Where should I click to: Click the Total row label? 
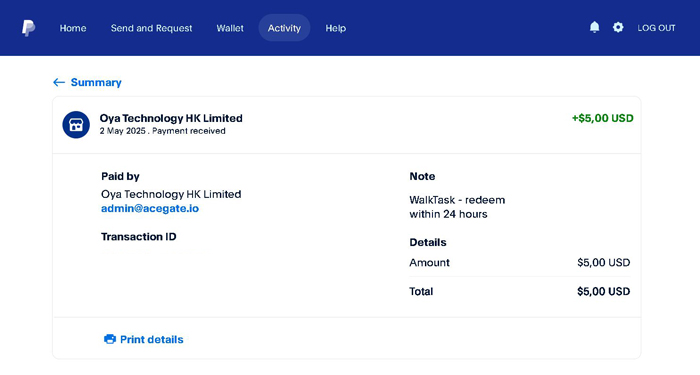click(x=421, y=292)
